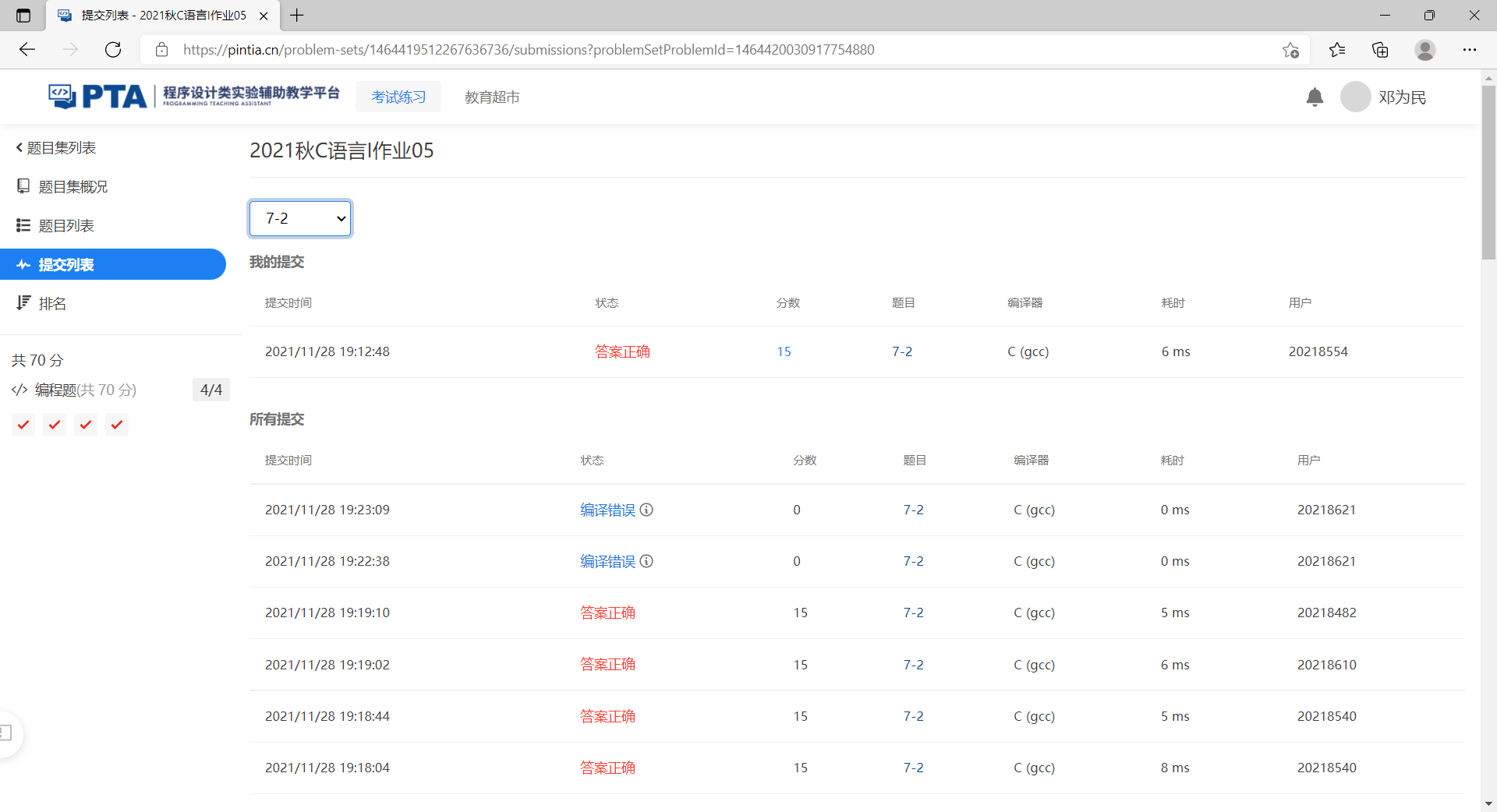Open 7-2 link in 19:19:10 row
The height and width of the screenshot is (812, 1497).
tap(913, 613)
